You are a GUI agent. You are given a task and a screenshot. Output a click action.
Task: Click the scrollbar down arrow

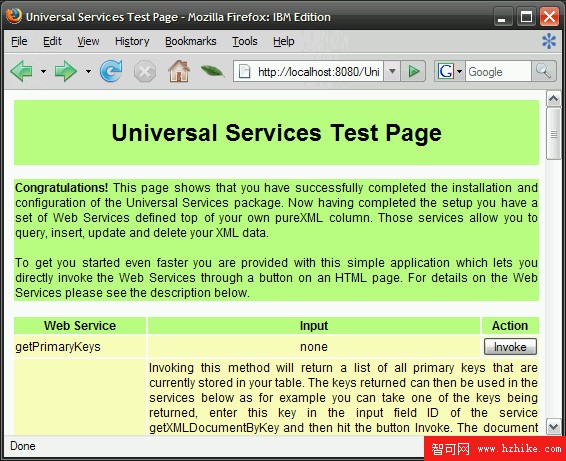tap(553, 427)
